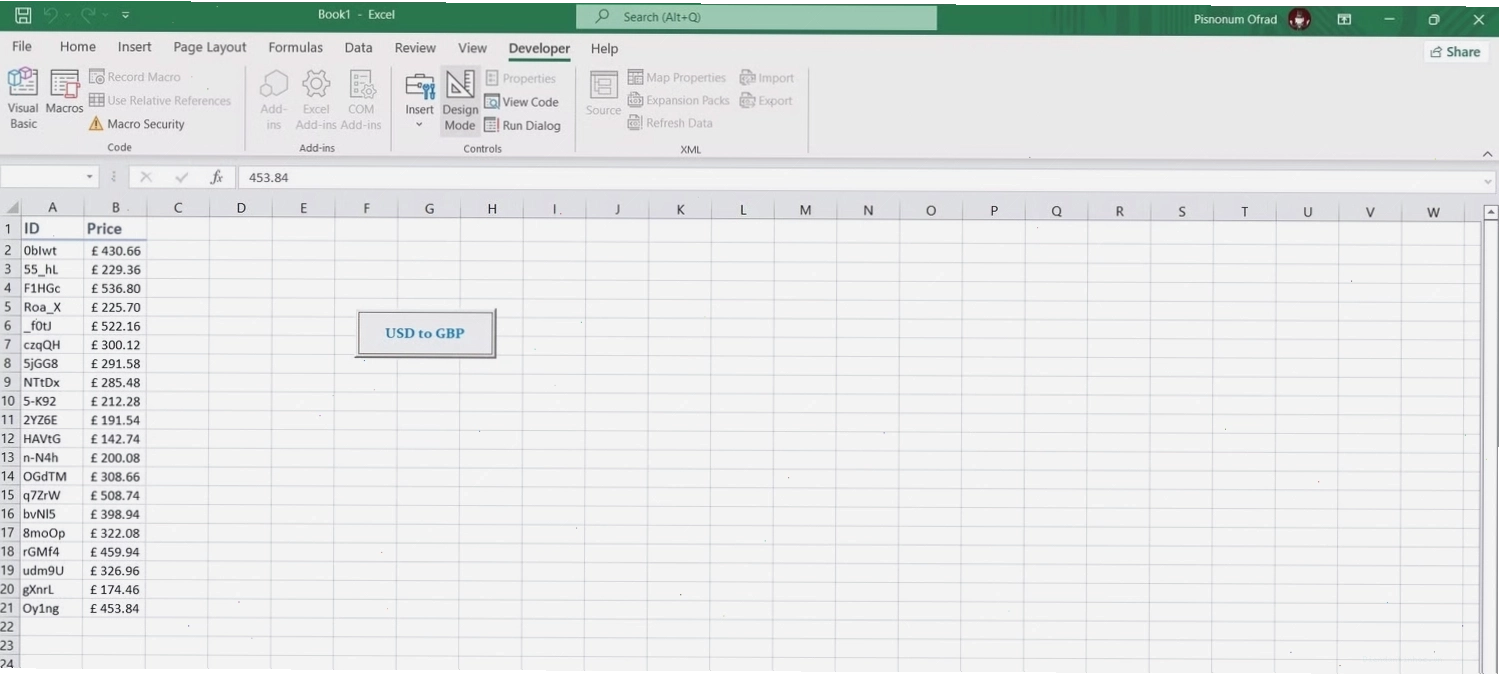The width and height of the screenshot is (1499, 676).
Task: Click the Redo arrow
Action: pyautogui.click(x=88, y=16)
